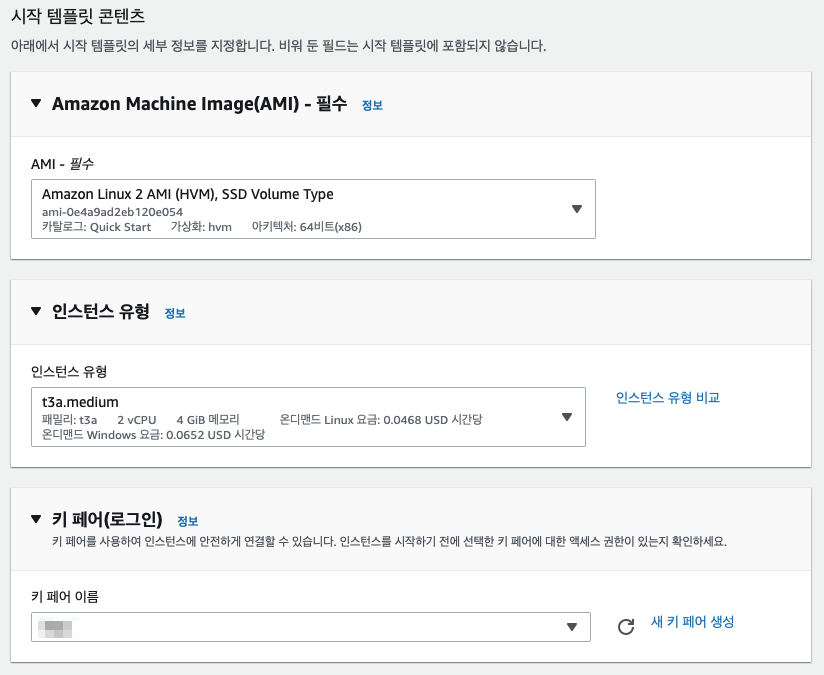Click 정보 link next to AMI heading

(372, 105)
